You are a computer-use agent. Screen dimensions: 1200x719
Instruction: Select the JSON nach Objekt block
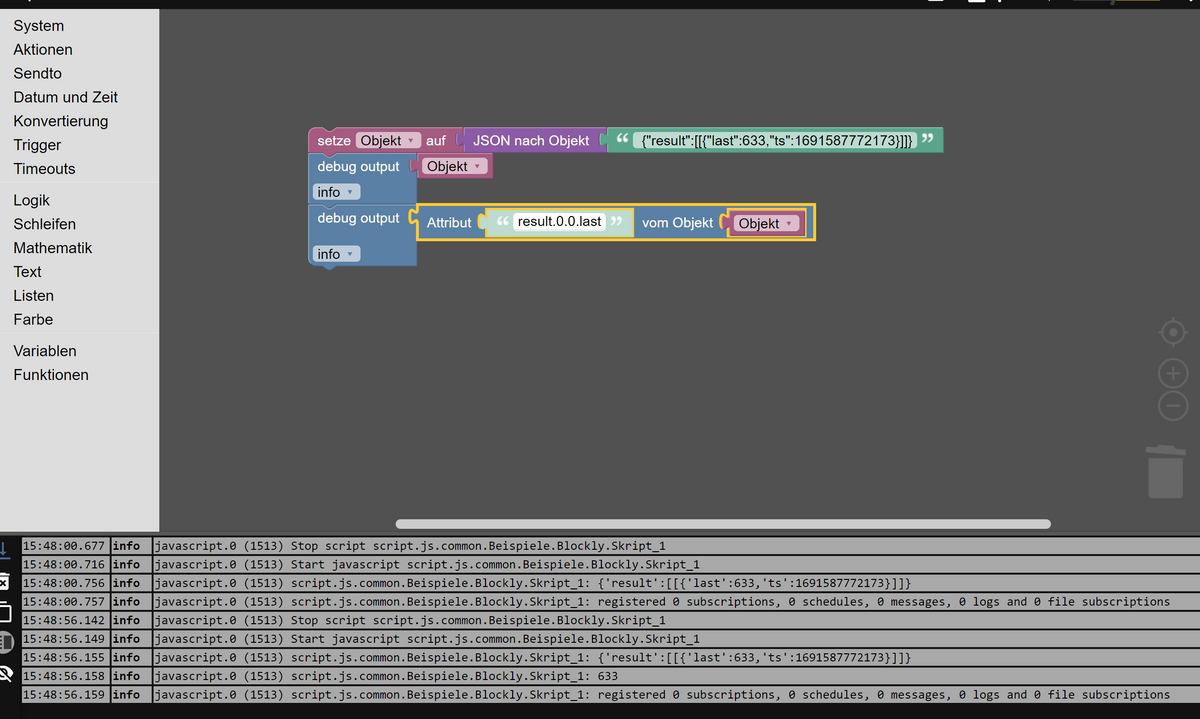pyautogui.click(x=531, y=141)
